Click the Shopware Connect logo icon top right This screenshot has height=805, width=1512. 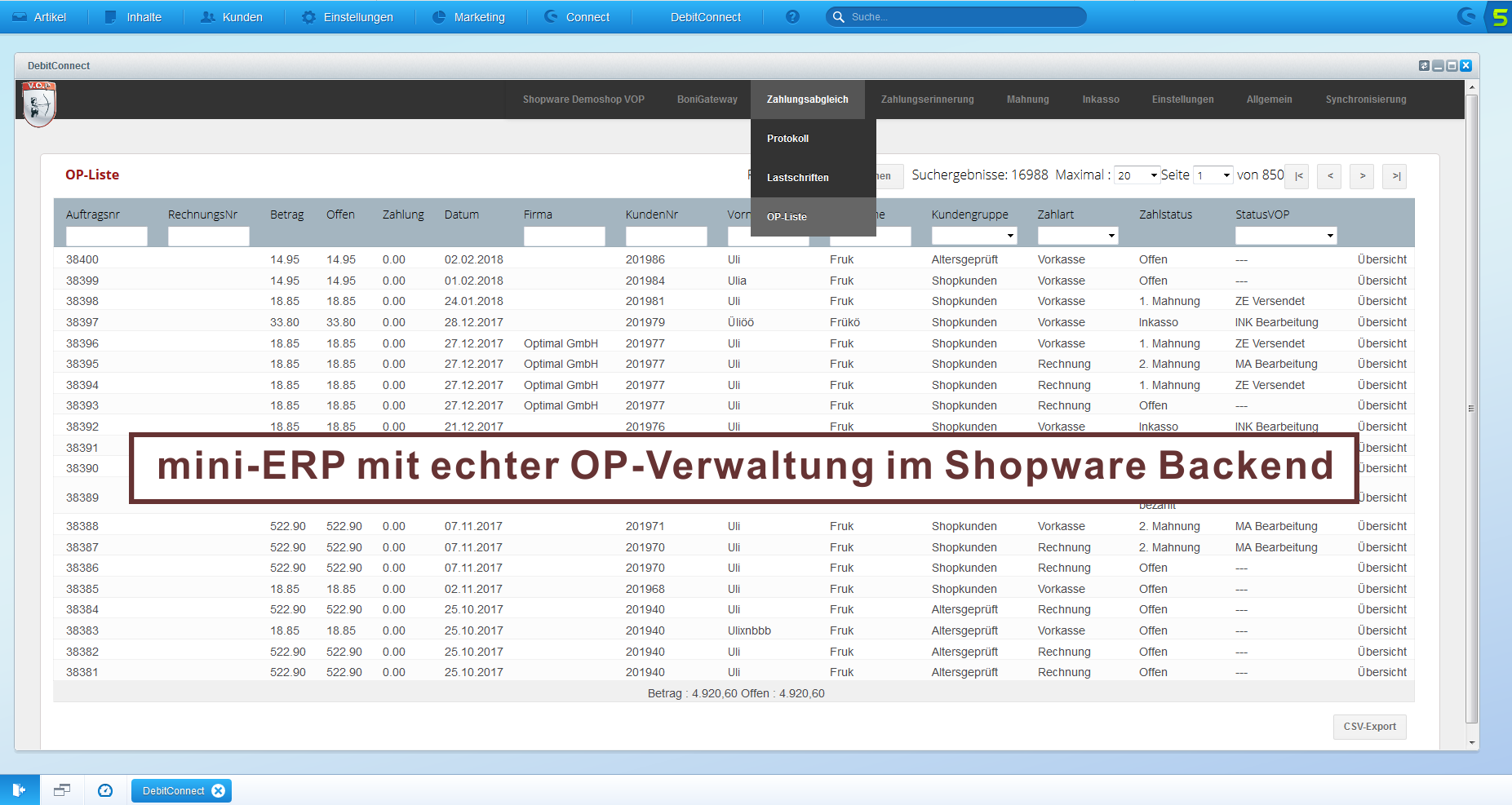(1467, 16)
